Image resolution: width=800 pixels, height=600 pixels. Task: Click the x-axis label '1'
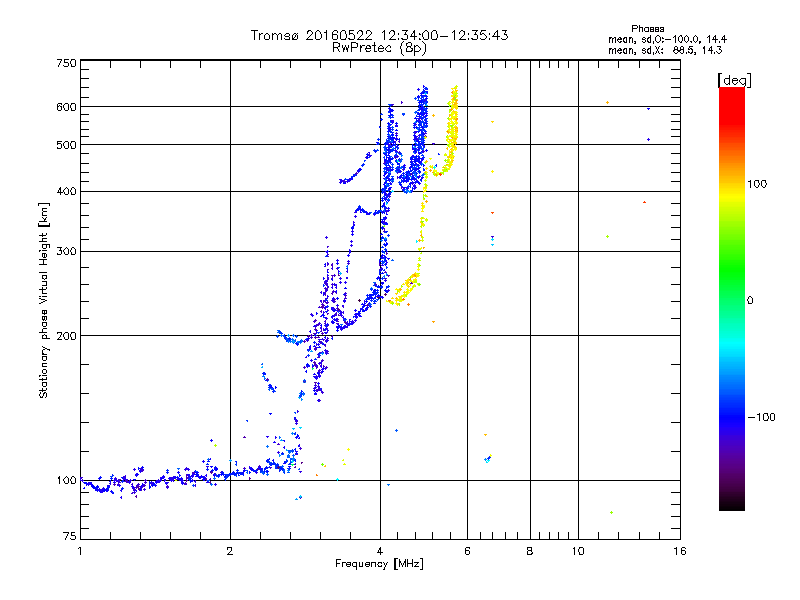pos(81,552)
